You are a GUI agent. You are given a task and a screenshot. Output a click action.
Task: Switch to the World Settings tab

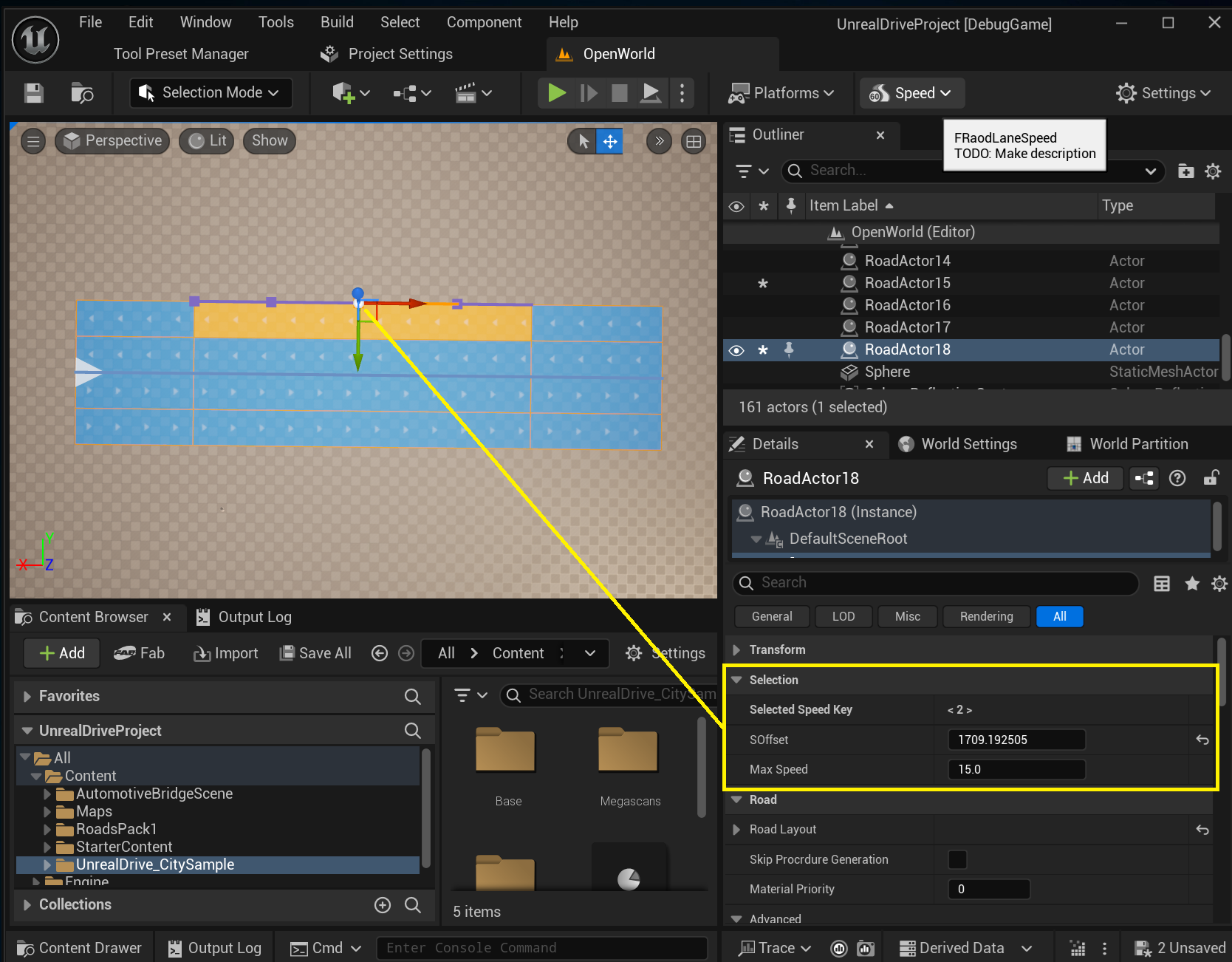pos(958,444)
